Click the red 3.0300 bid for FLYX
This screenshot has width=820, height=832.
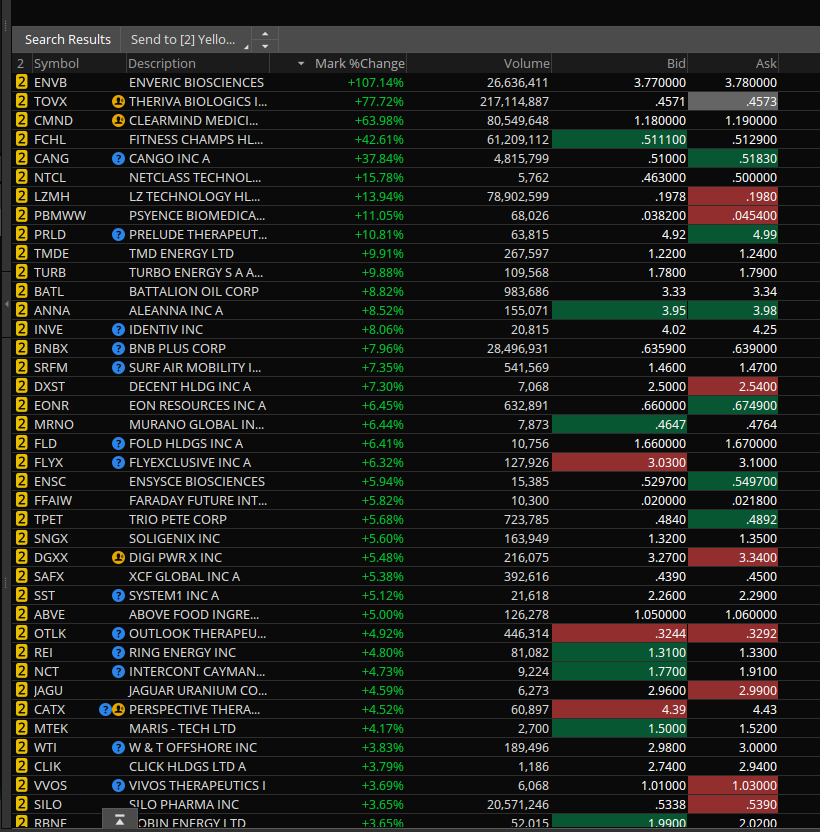click(x=619, y=462)
